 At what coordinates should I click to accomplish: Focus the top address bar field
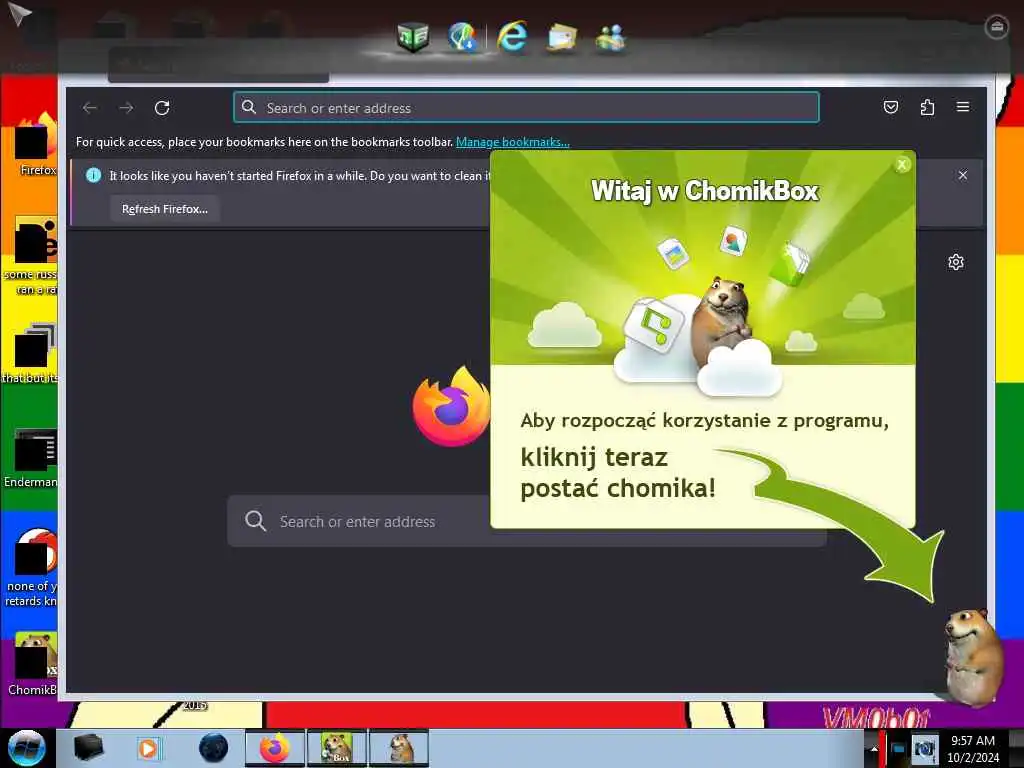(x=526, y=108)
